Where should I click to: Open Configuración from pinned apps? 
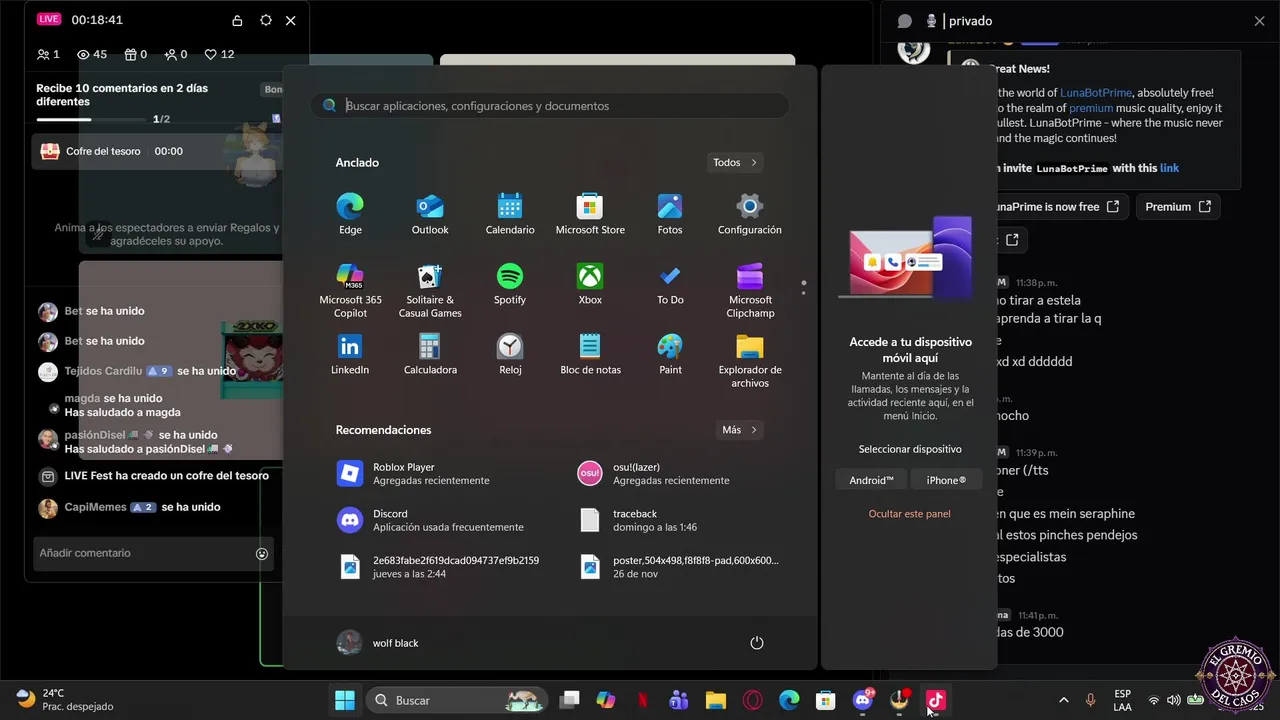pyautogui.click(x=750, y=214)
